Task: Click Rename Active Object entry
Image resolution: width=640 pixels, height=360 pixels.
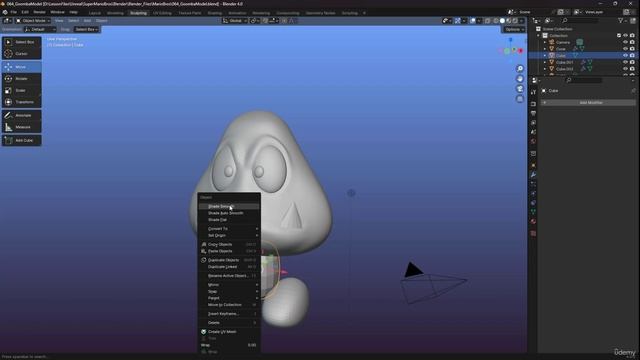Action: (x=229, y=276)
